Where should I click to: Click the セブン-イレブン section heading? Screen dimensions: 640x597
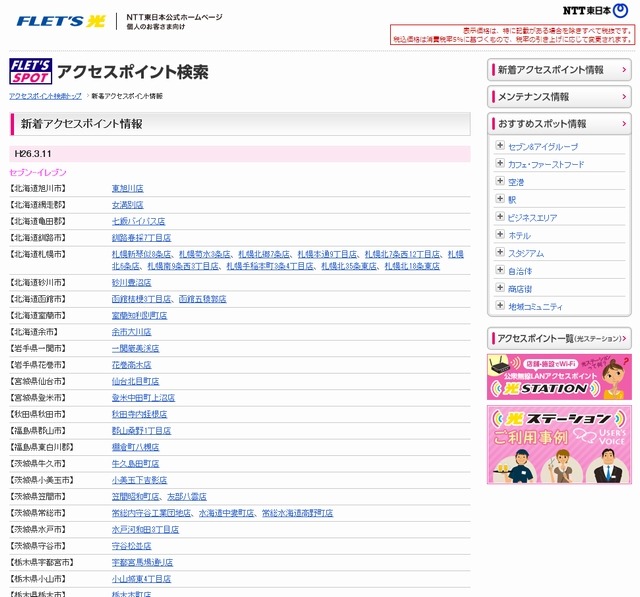click(38, 173)
